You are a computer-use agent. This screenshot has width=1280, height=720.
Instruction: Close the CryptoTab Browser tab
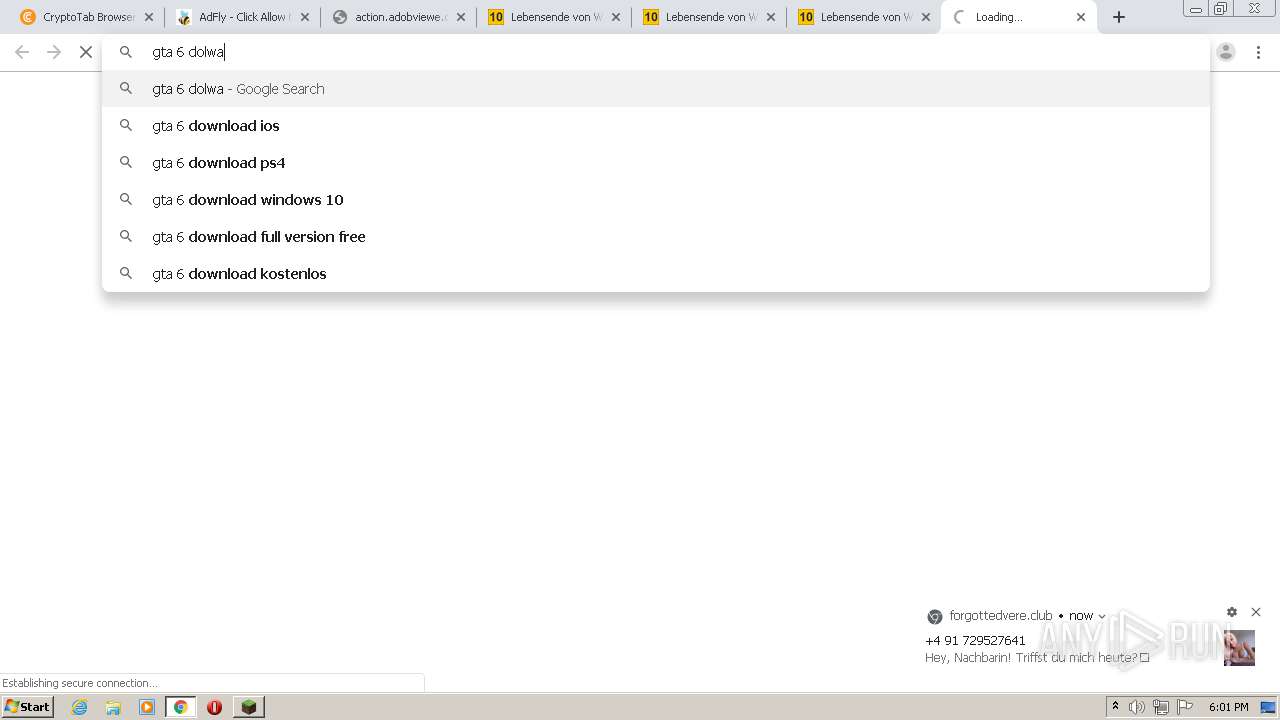pyautogui.click(x=149, y=17)
